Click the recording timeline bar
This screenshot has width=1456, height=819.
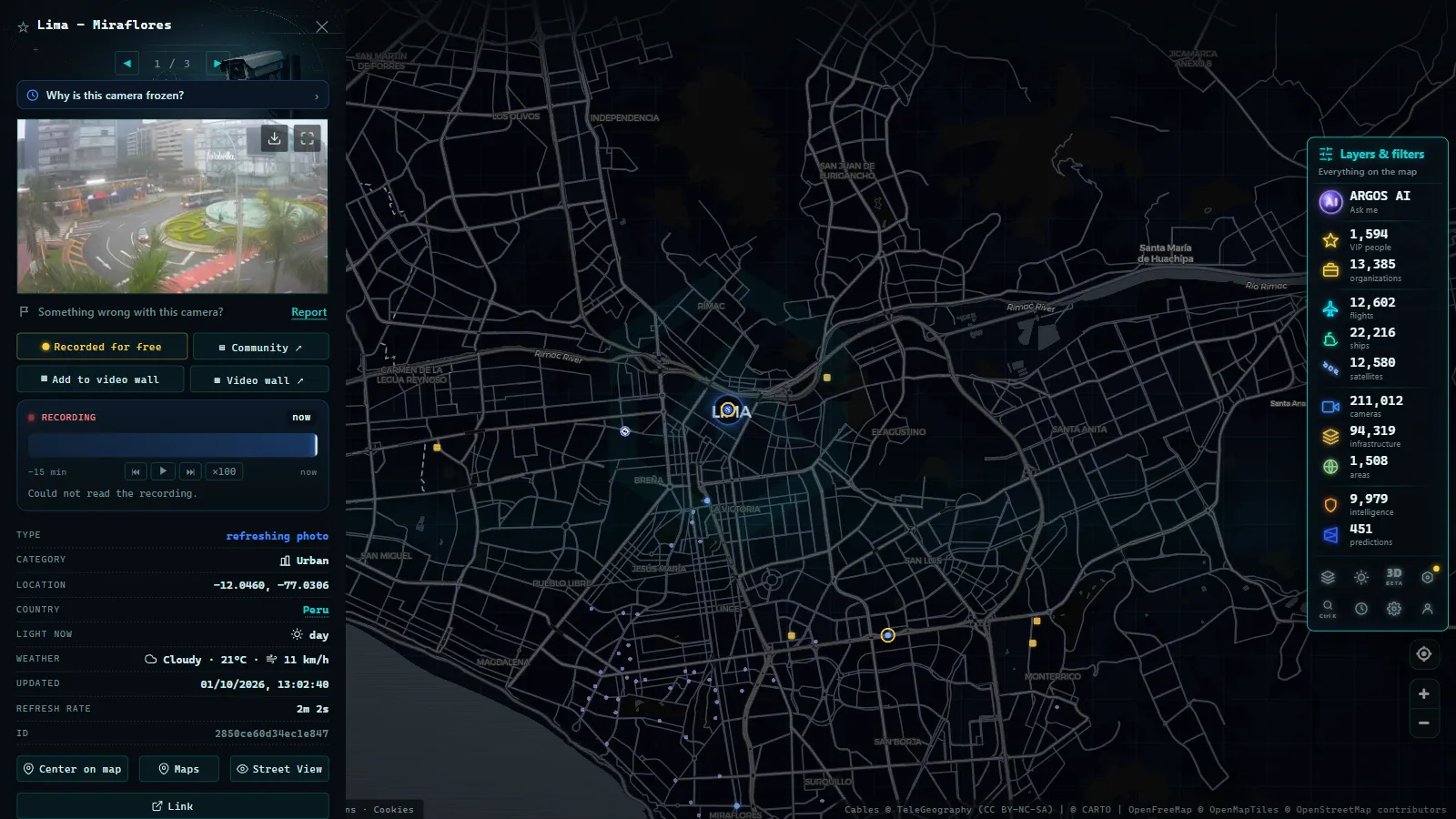click(x=173, y=445)
